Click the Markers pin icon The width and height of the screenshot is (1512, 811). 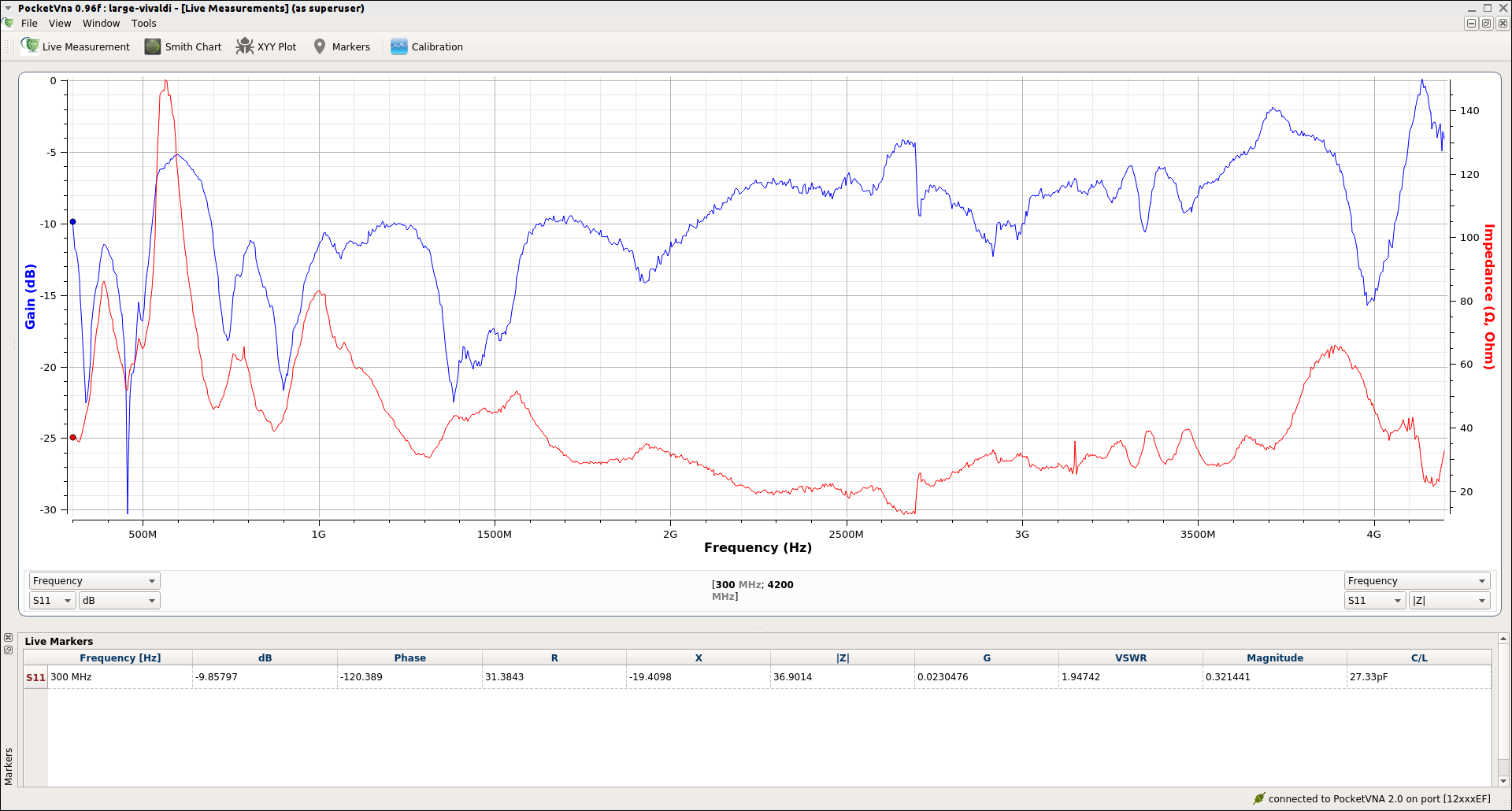320,46
